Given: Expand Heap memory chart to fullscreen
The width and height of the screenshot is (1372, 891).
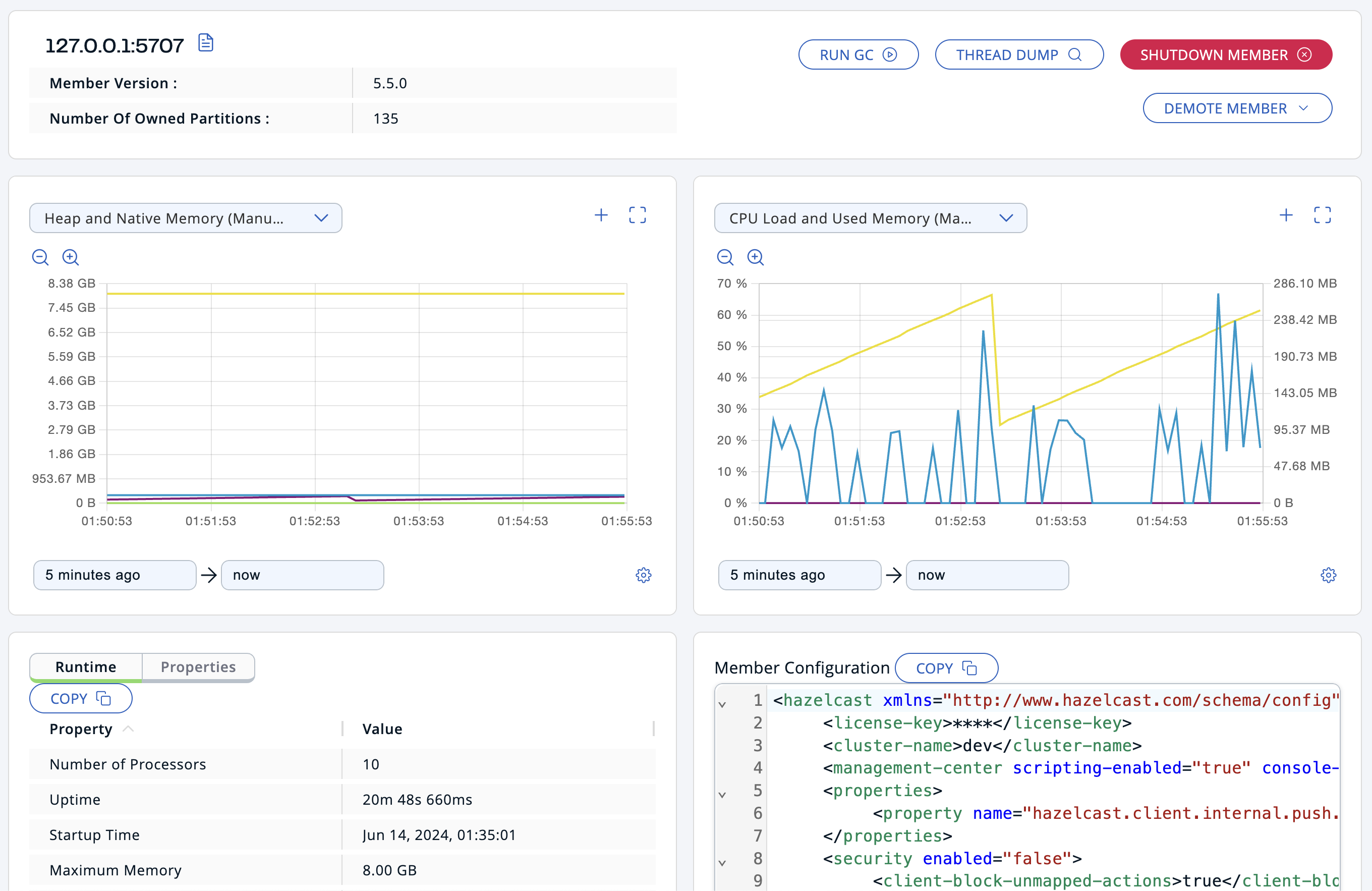Looking at the screenshot, I should tap(637, 215).
